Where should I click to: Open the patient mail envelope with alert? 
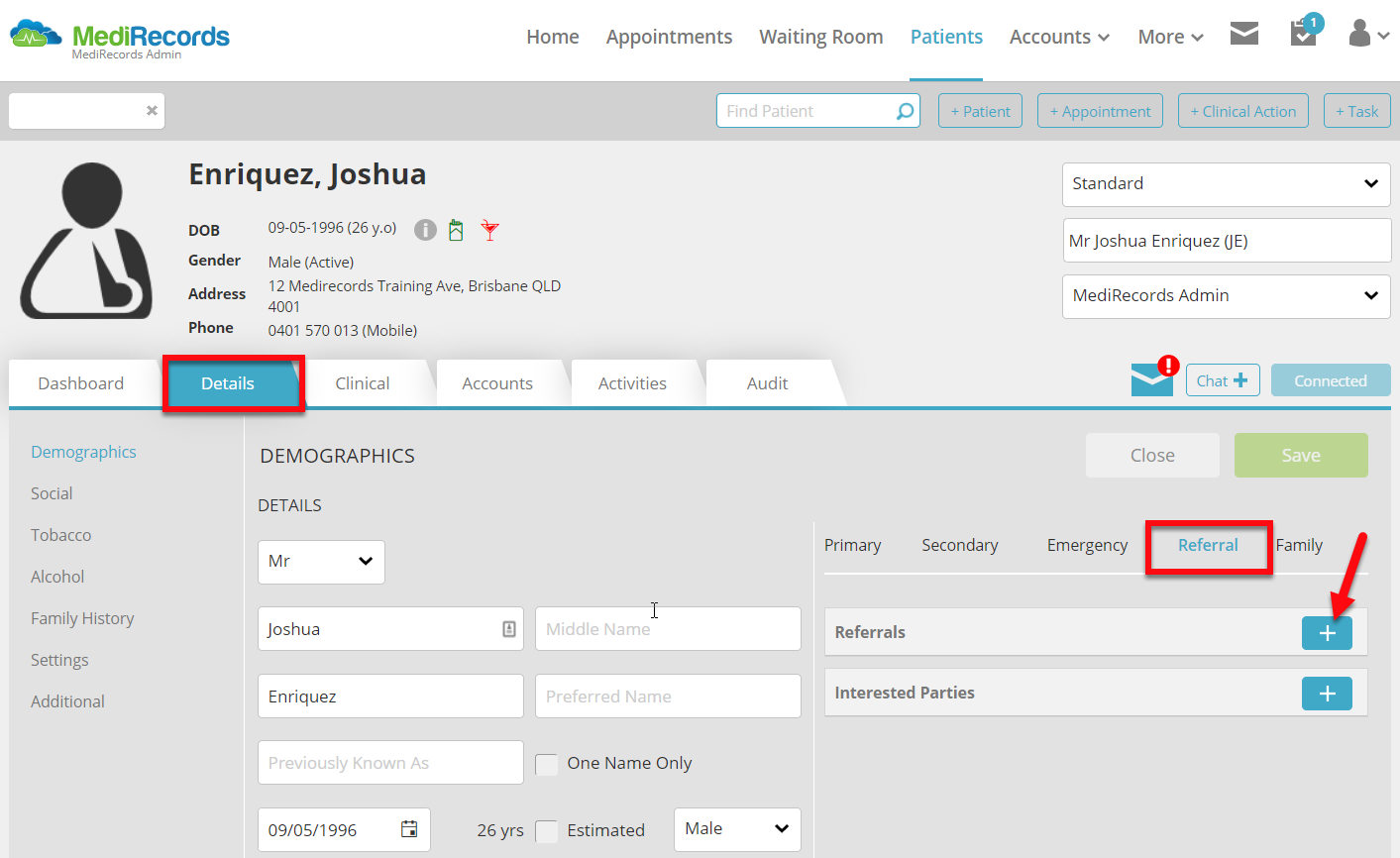pos(1154,377)
